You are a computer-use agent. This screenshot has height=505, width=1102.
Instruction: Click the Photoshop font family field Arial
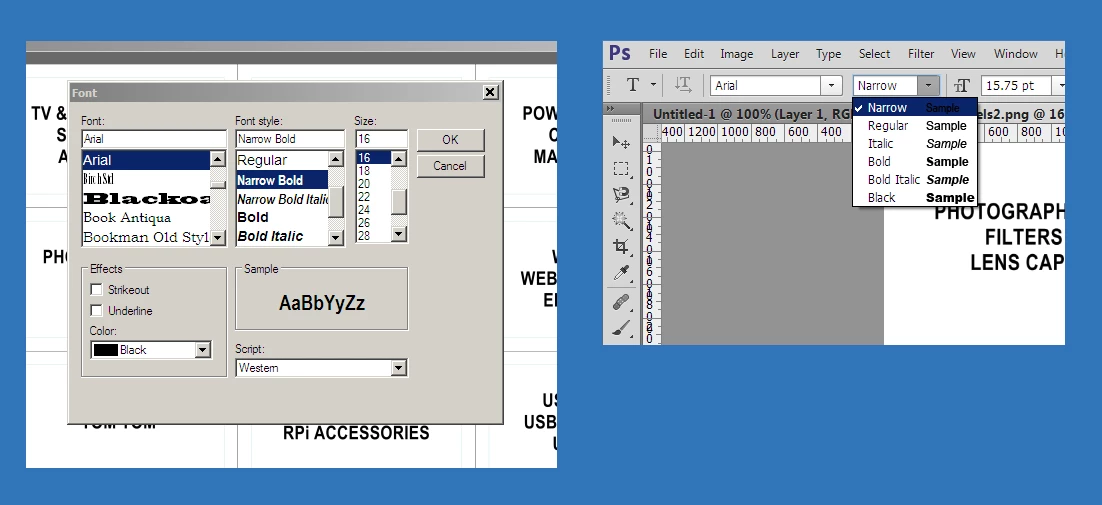tap(765, 86)
